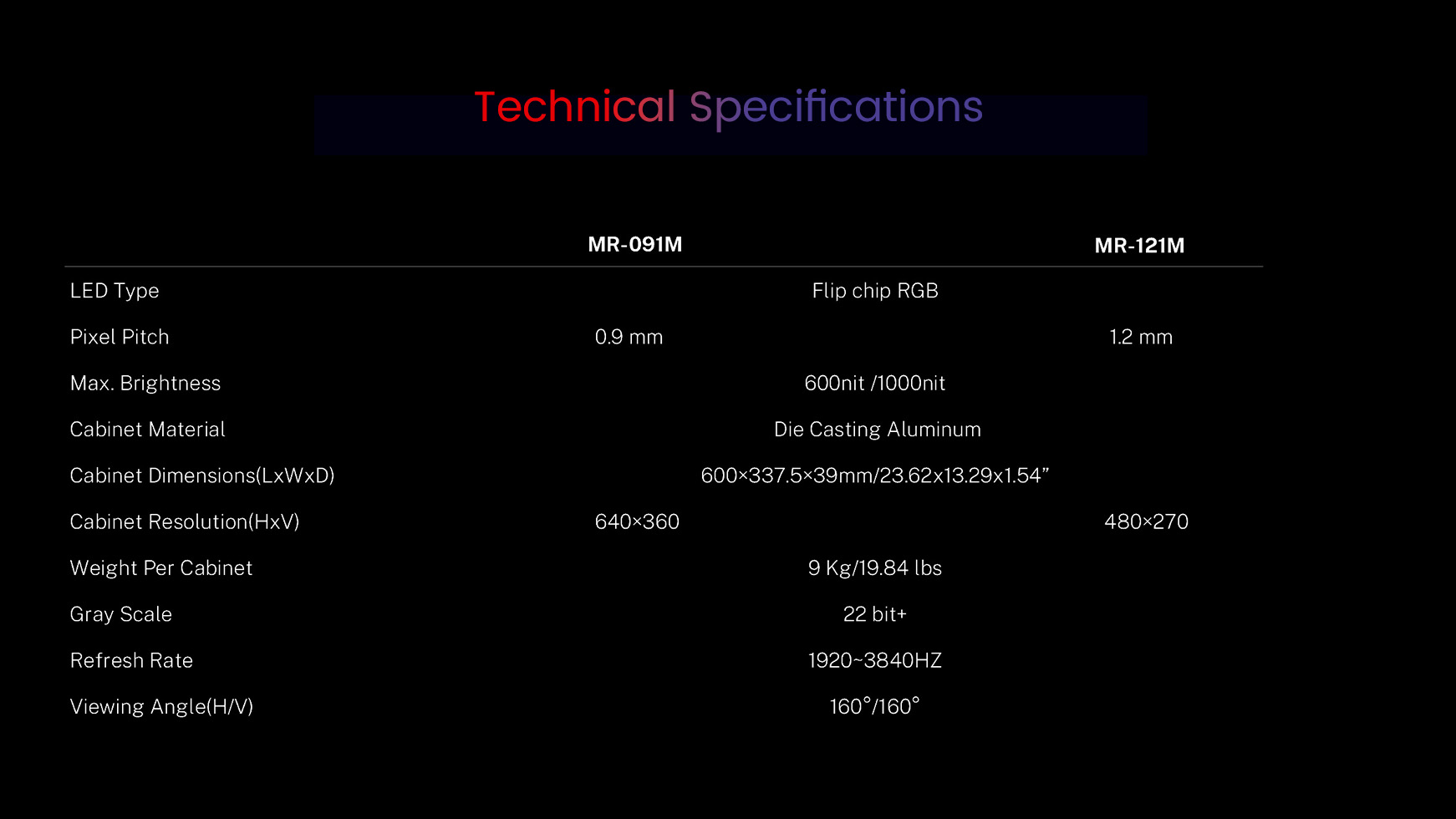Click the 1920~3840HZ refresh rate value

(x=874, y=660)
